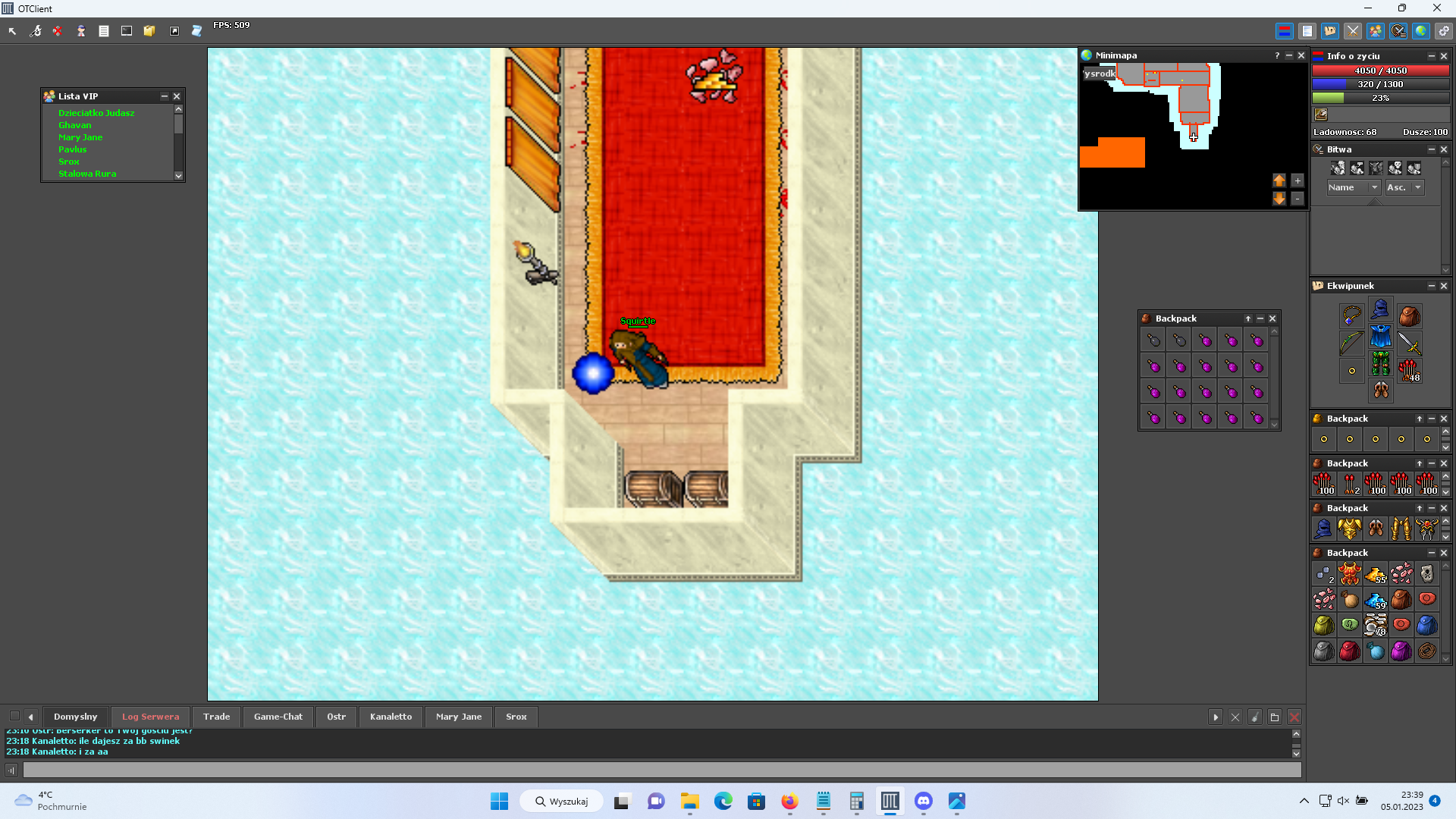Image resolution: width=1456 pixels, height=819 pixels.
Task: Select the 48 arrows ammo slot in Ekwipunek
Action: 1409,371
